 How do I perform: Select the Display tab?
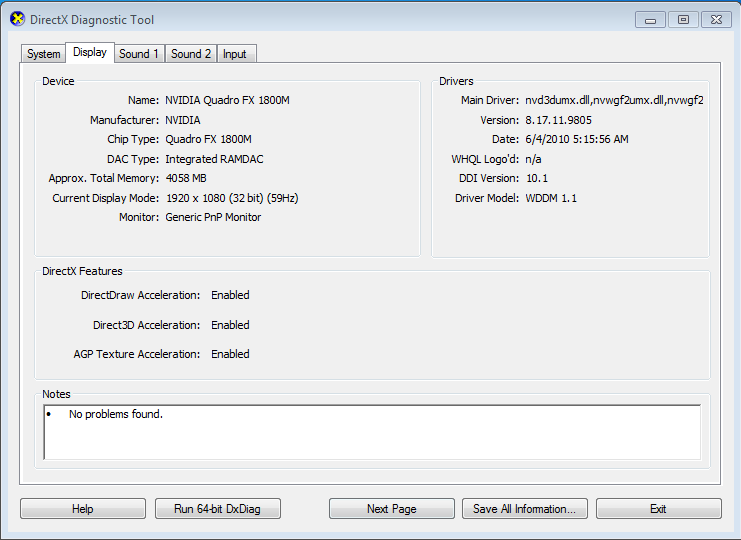pyautogui.click(x=90, y=52)
